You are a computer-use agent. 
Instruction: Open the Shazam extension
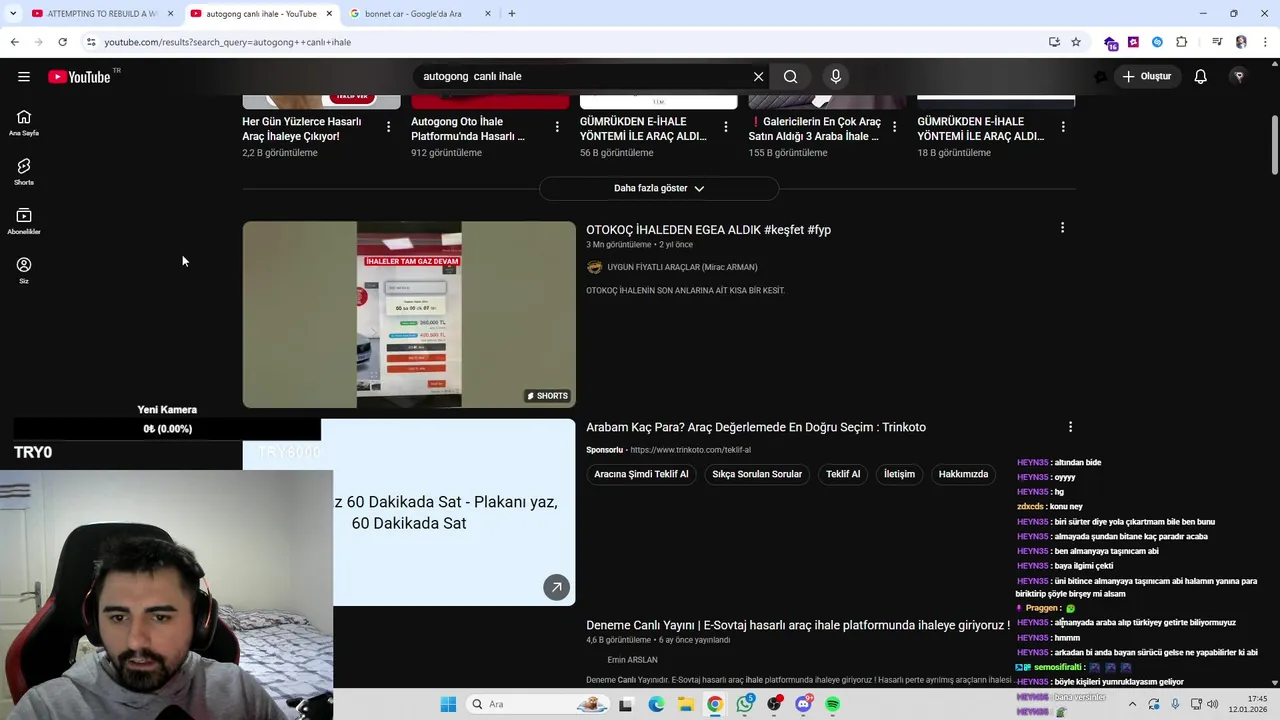click(x=1157, y=42)
